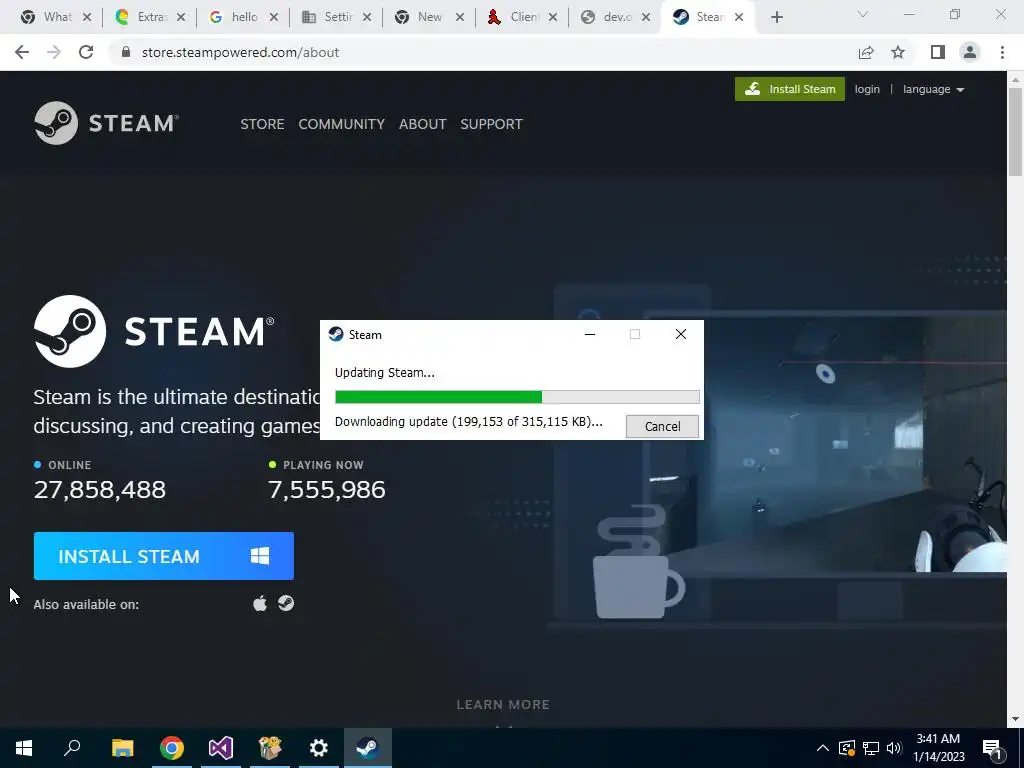Image resolution: width=1024 pixels, height=768 pixels.
Task: Open the Chrome three-dot menu
Action: (x=1002, y=52)
